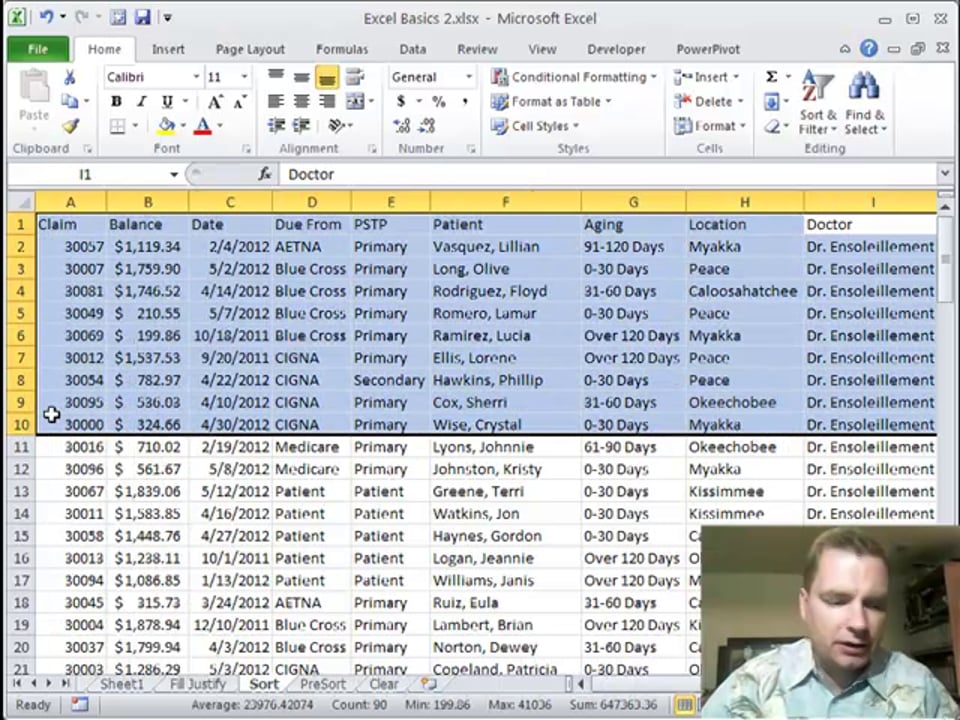Viewport: 960px width, 720px height.
Task: Click Increase Indent icon
Action: [301, 126]
